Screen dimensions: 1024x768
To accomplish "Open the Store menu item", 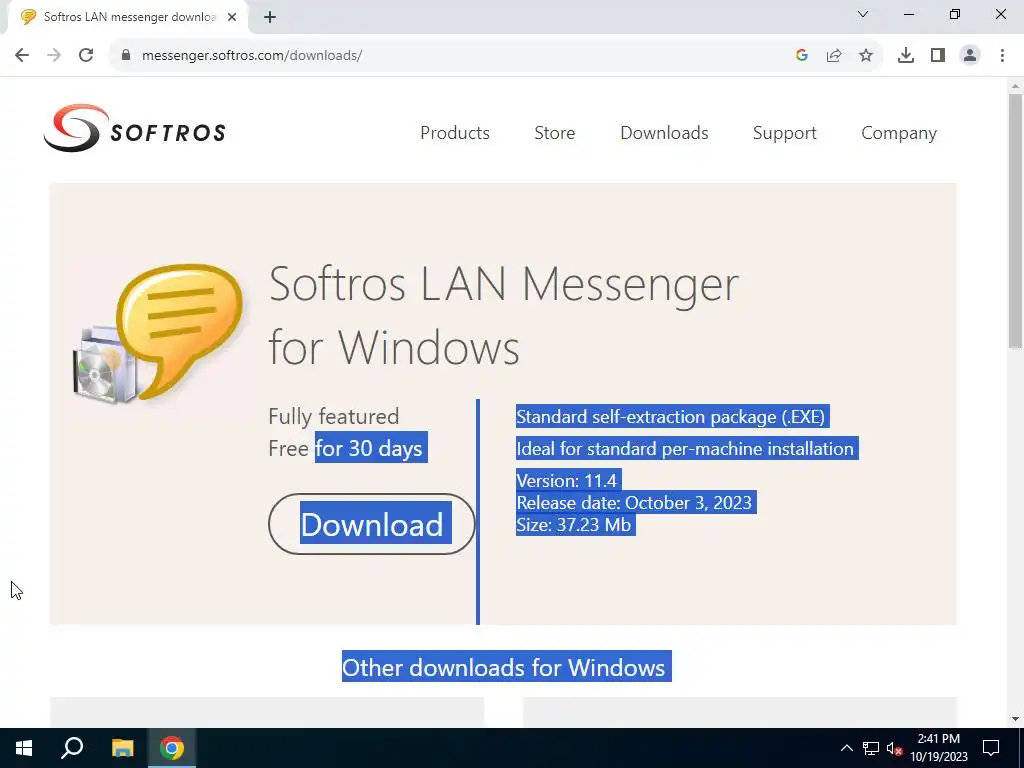I will [554, 133].
